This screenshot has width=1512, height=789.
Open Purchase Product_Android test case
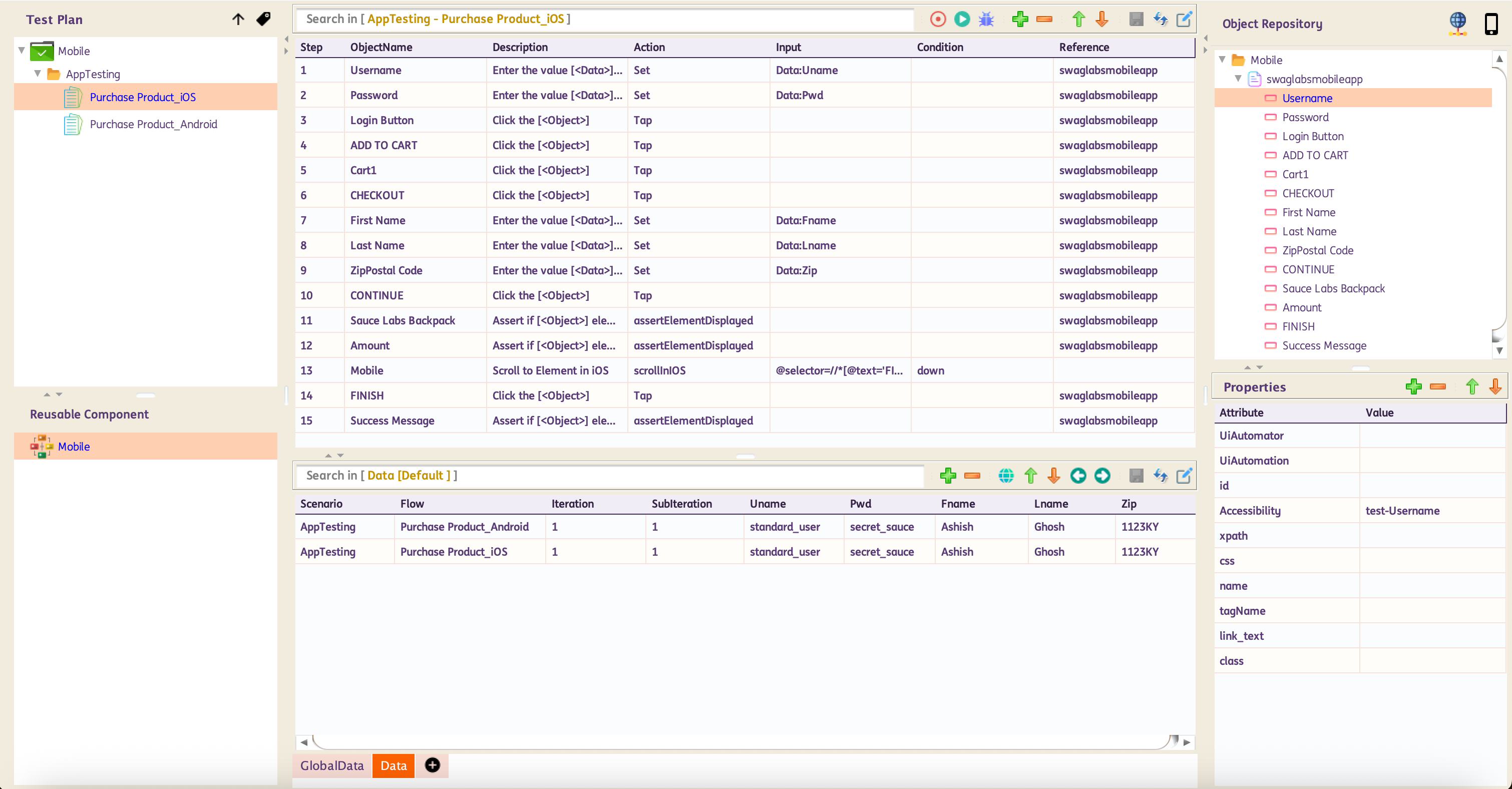[x=153, y=124]
